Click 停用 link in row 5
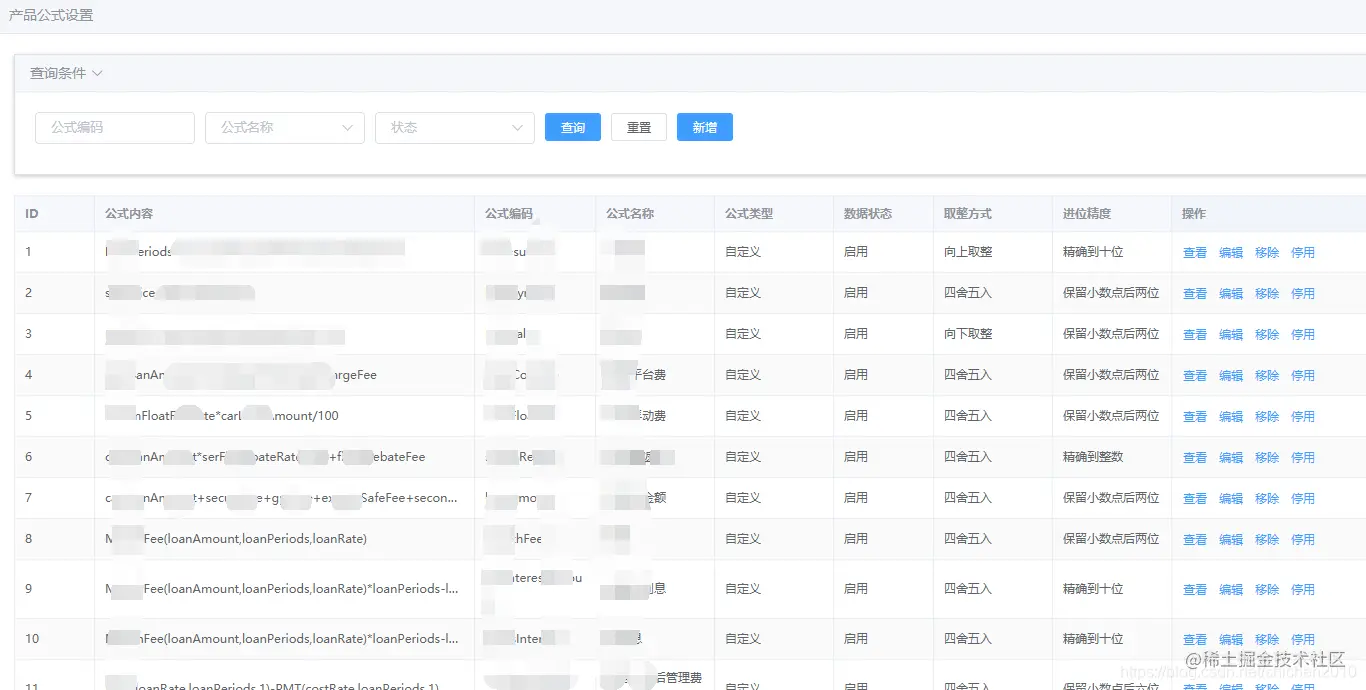The width and height of the screenshot is (1366, 690). coord(1303,417)
